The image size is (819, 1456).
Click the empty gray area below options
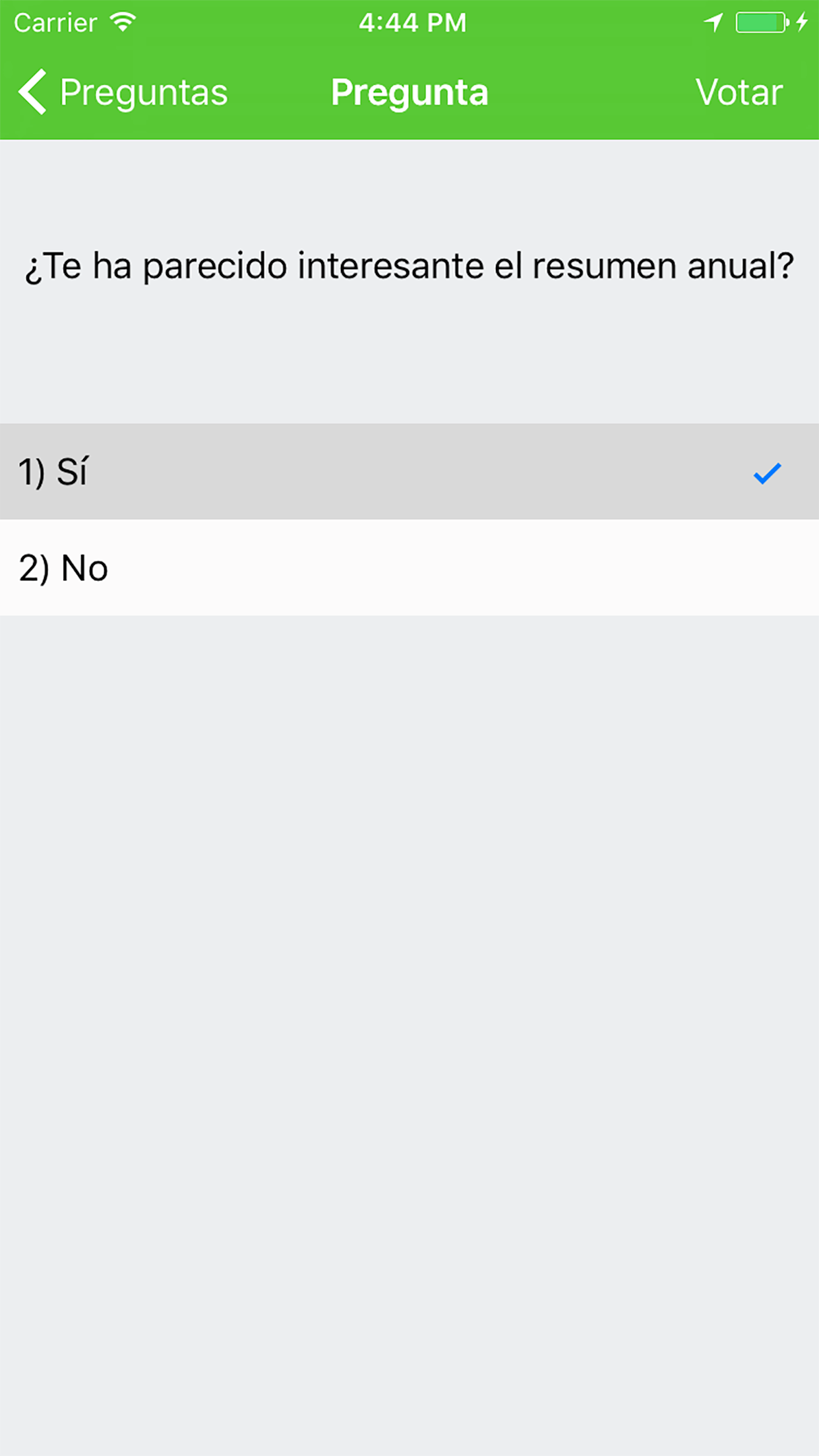tap(409, 1035)
